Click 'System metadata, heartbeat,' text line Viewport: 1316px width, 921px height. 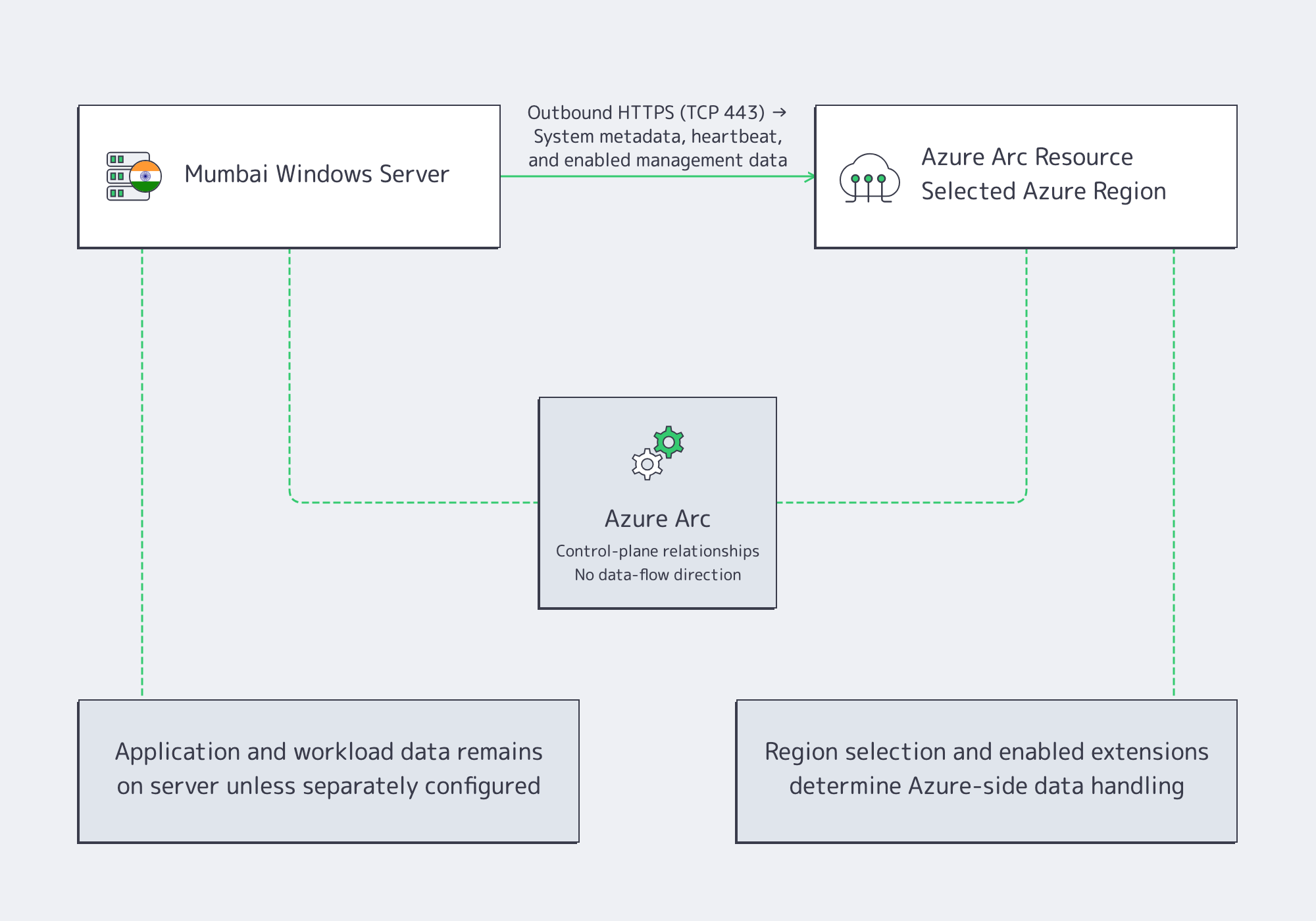click(657, 136)
